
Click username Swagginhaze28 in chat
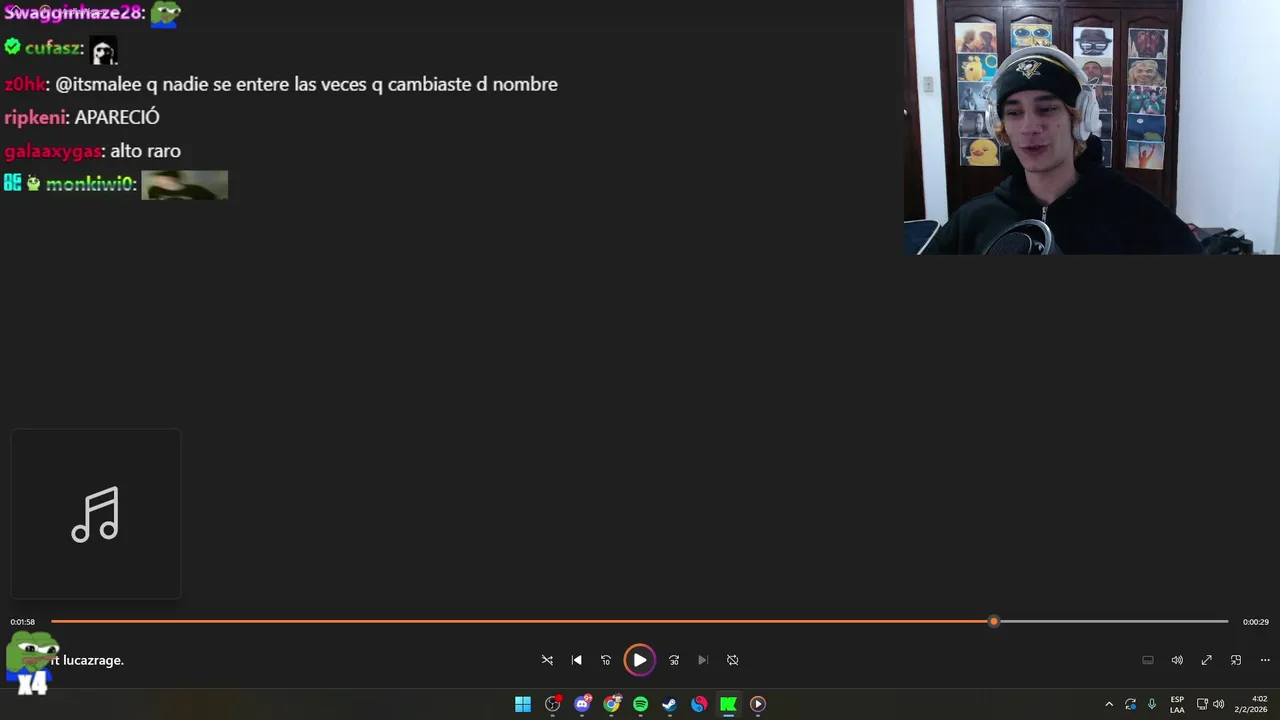(x=73, y=13)
